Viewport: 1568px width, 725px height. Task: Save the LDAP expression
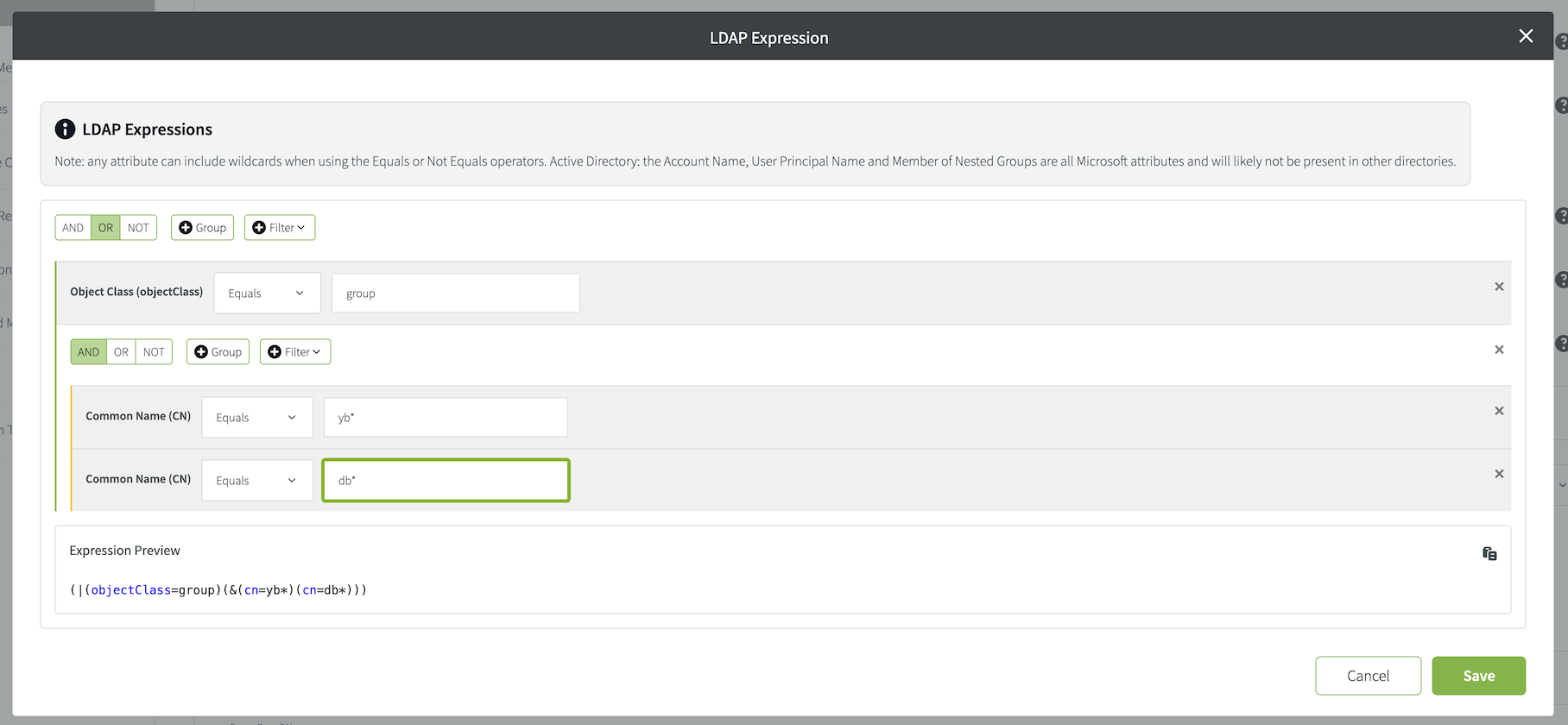[1478, 676]
